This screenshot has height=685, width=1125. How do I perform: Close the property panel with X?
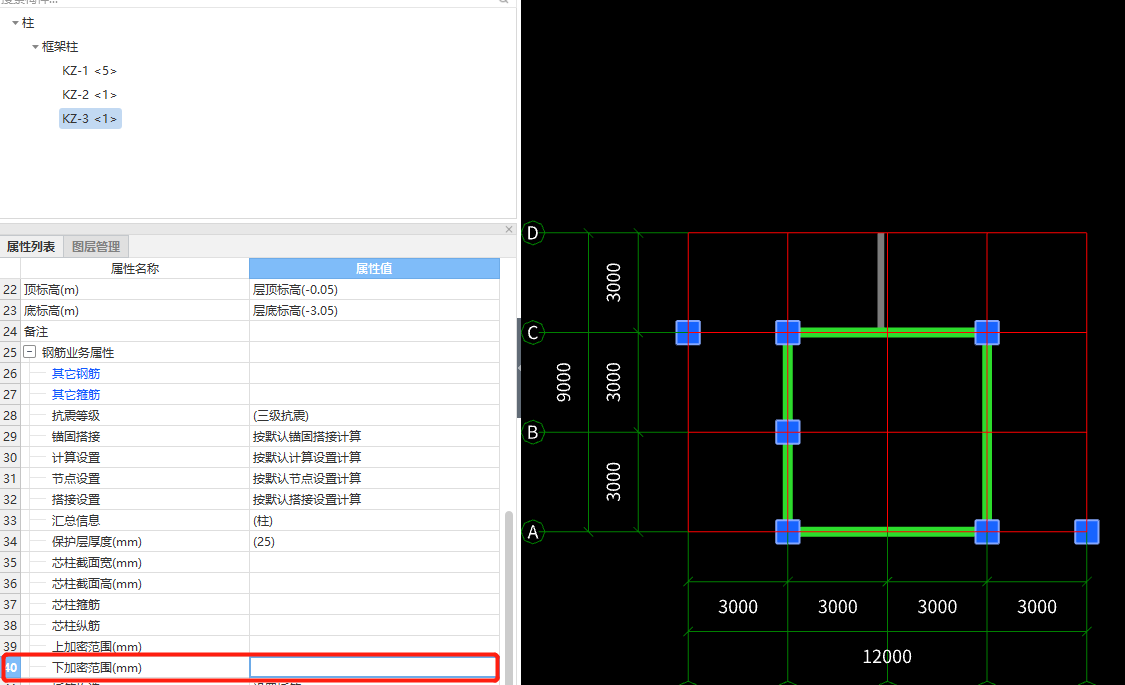pos(509,230)
